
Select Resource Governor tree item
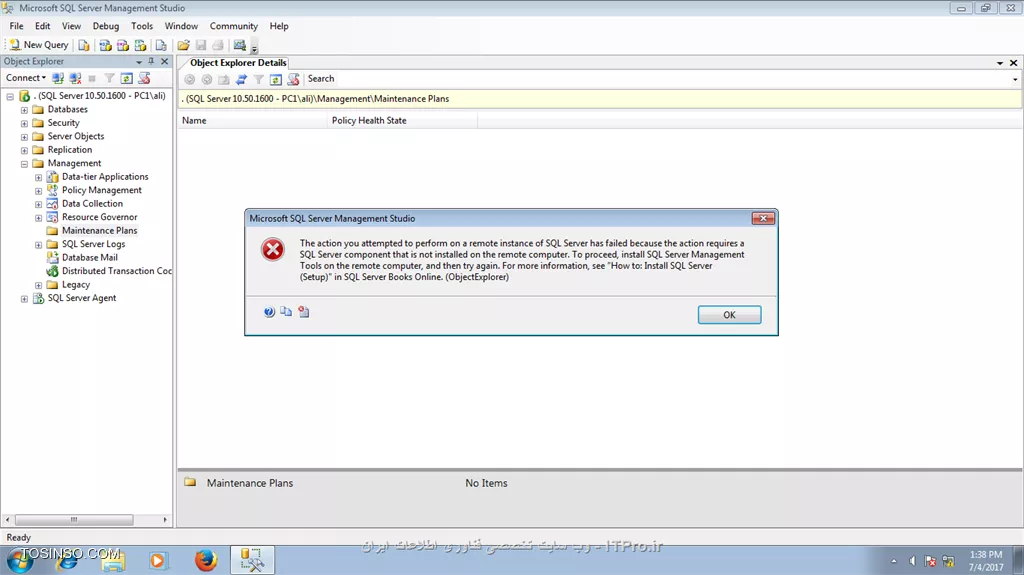pyautogui.click(x=99, y=217)
